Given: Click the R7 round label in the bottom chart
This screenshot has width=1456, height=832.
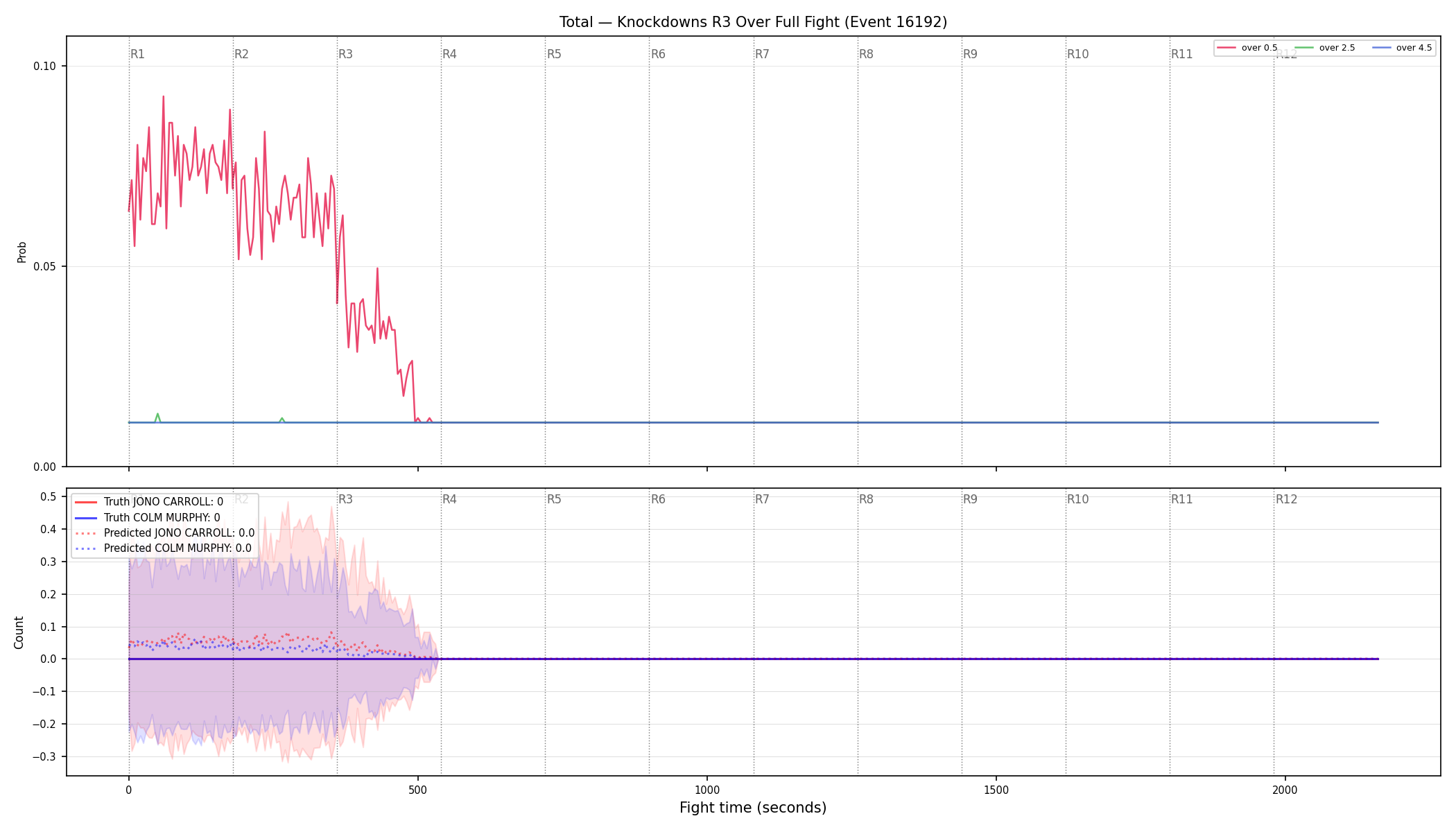Looking at the screenshot, I should [762, 499].
